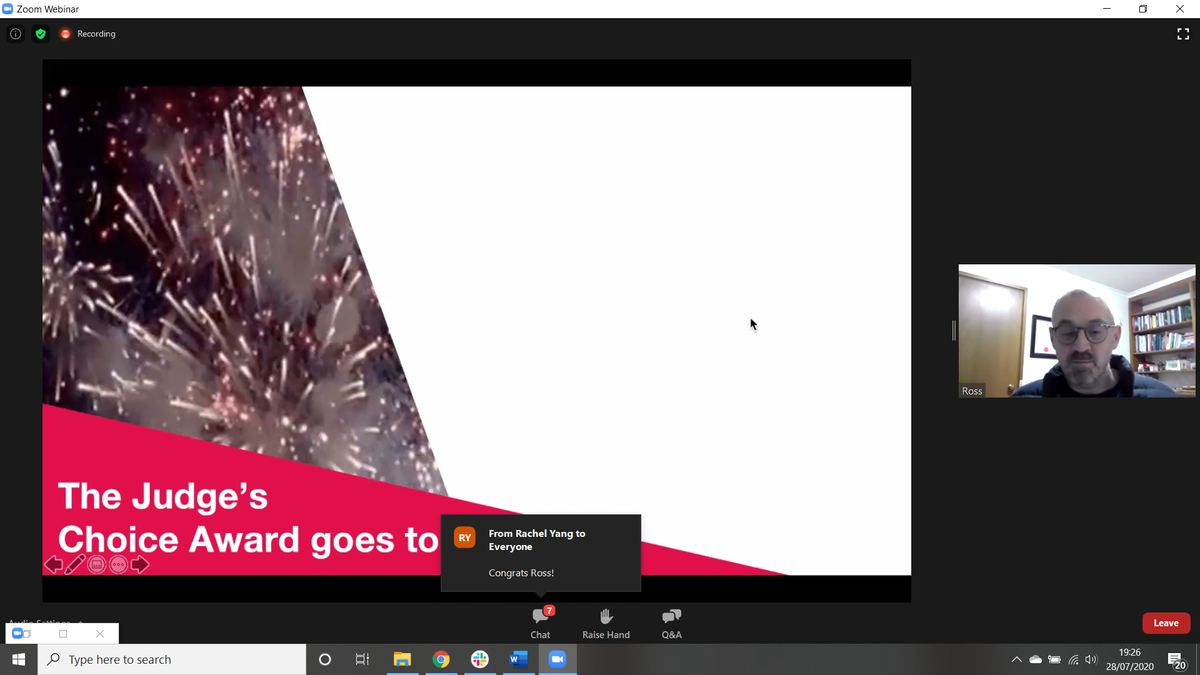Image resolution: width=1200 pixels, height=675 pixels.
Task: Enter full screen mode in Zoom
Action: [1183, 34]
